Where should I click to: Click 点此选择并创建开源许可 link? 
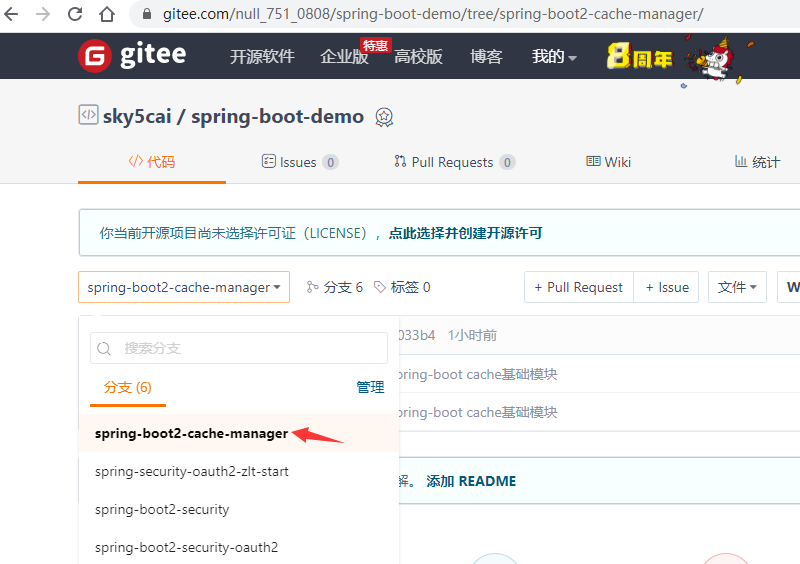465,233
